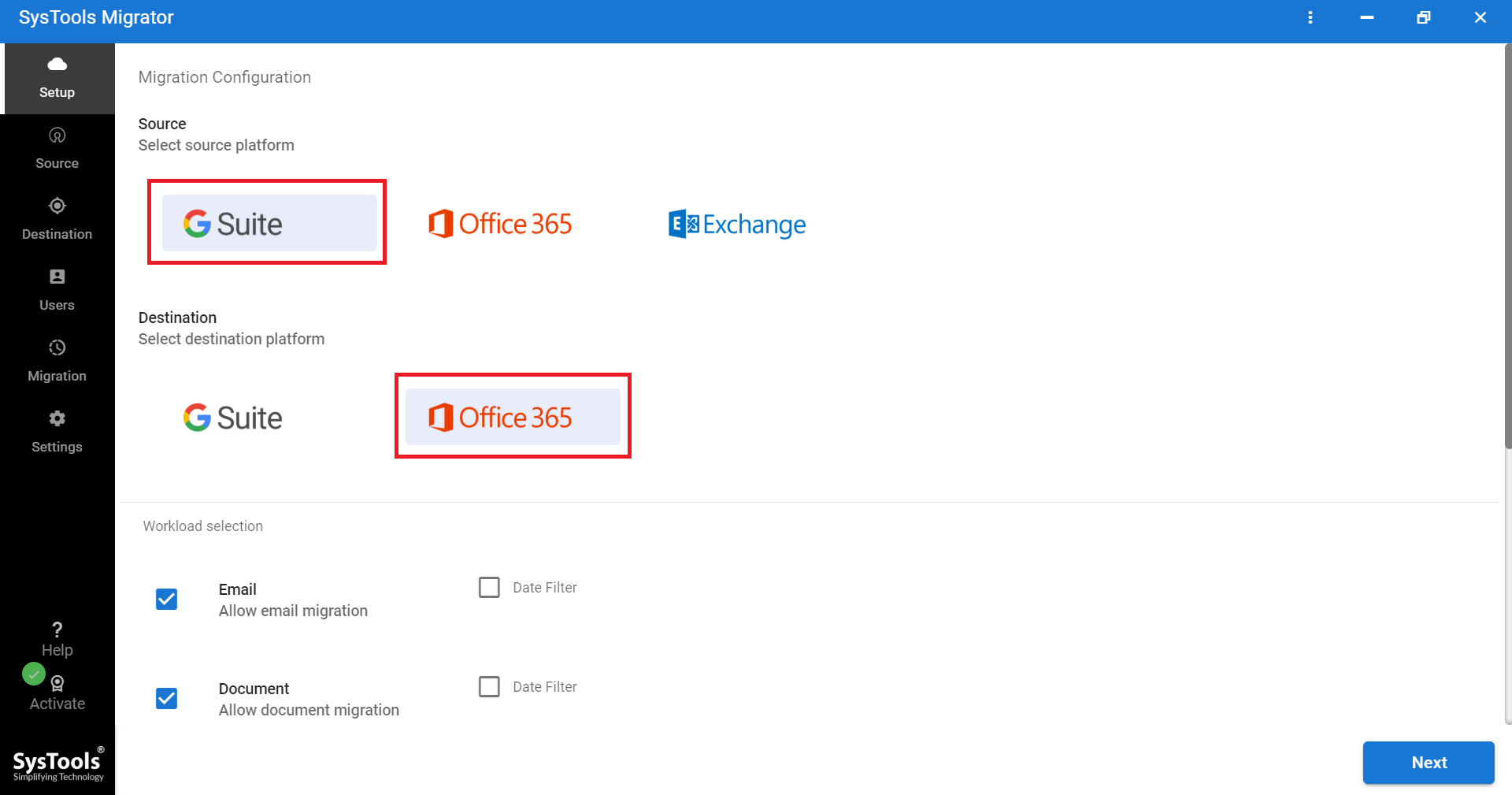Image resolution: width=1512 pixels, height=795 pixels.
Task: Click the Users contact icon
Action: point(57,277)
